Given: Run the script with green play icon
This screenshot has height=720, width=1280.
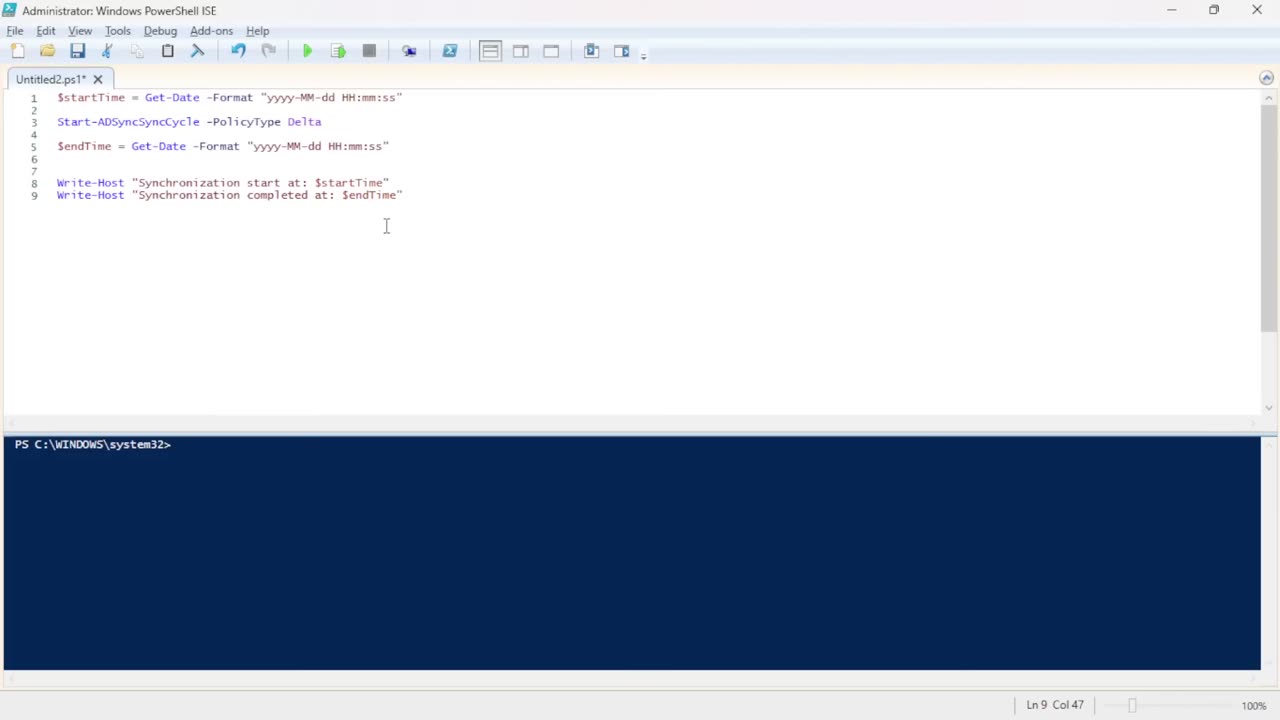Looking at the screenshot, I should 308,51.
